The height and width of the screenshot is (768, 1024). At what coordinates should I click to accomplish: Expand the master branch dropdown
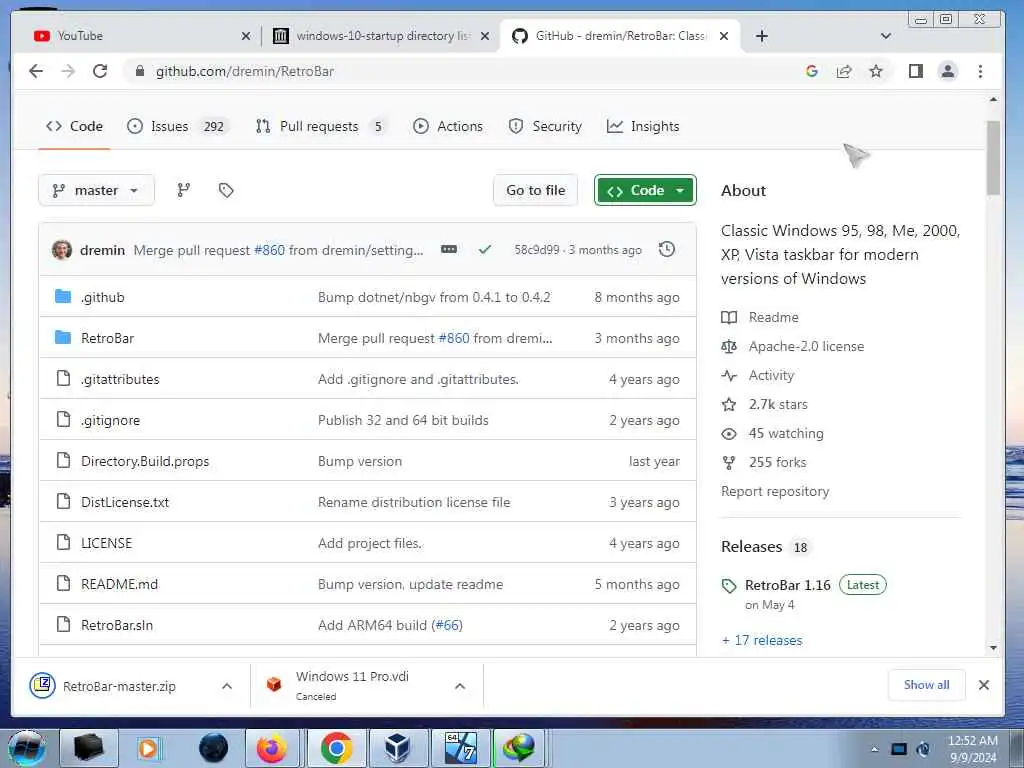(97, 190)
